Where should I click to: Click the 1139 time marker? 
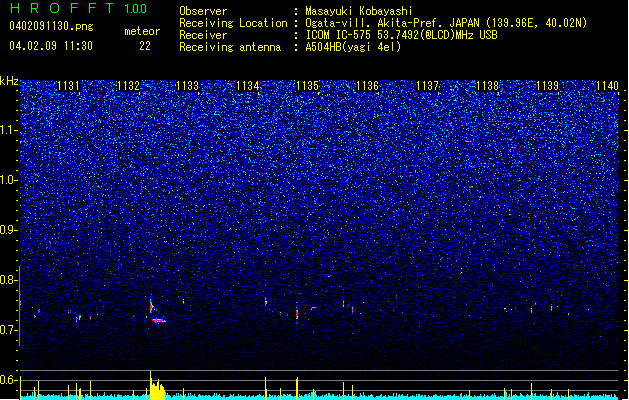pos(548,86)
